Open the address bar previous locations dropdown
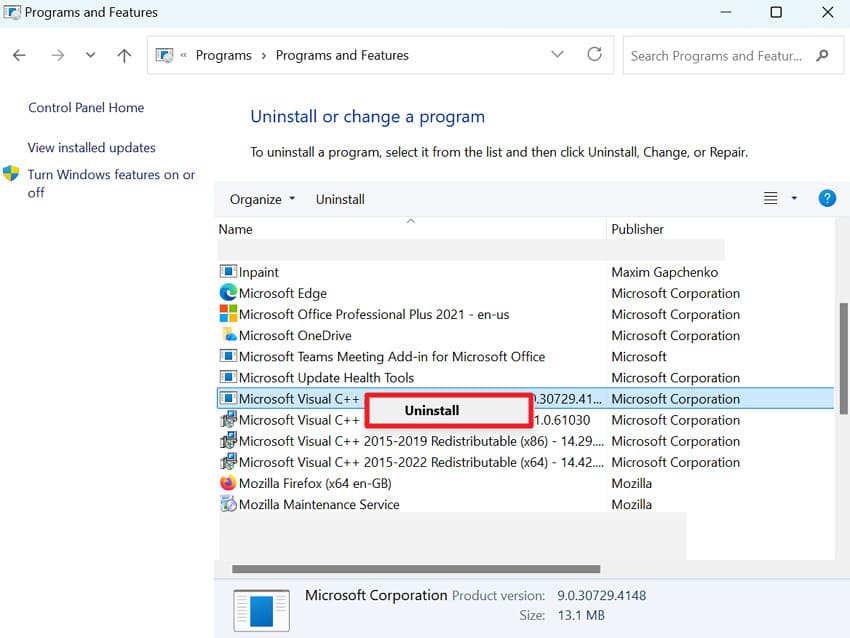The image size is (850, 638). (557, 55)
